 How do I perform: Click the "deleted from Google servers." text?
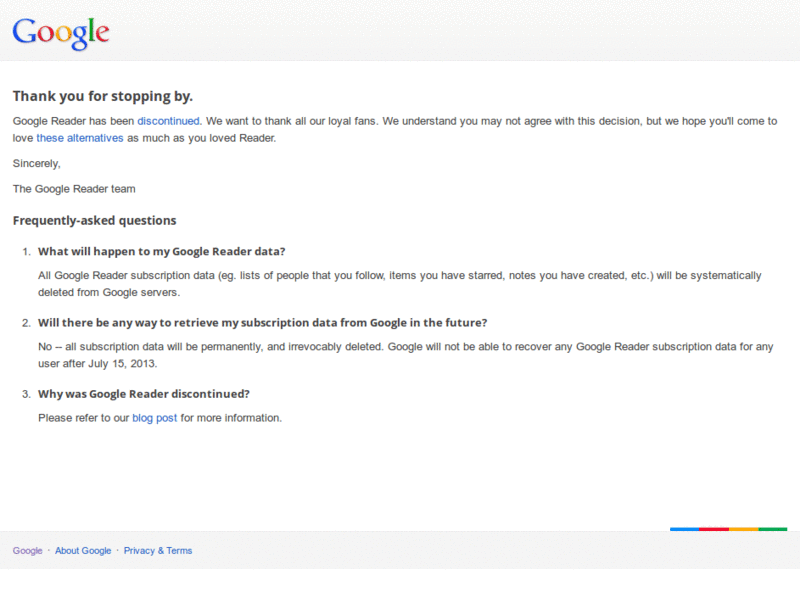(x=109, y=292)
